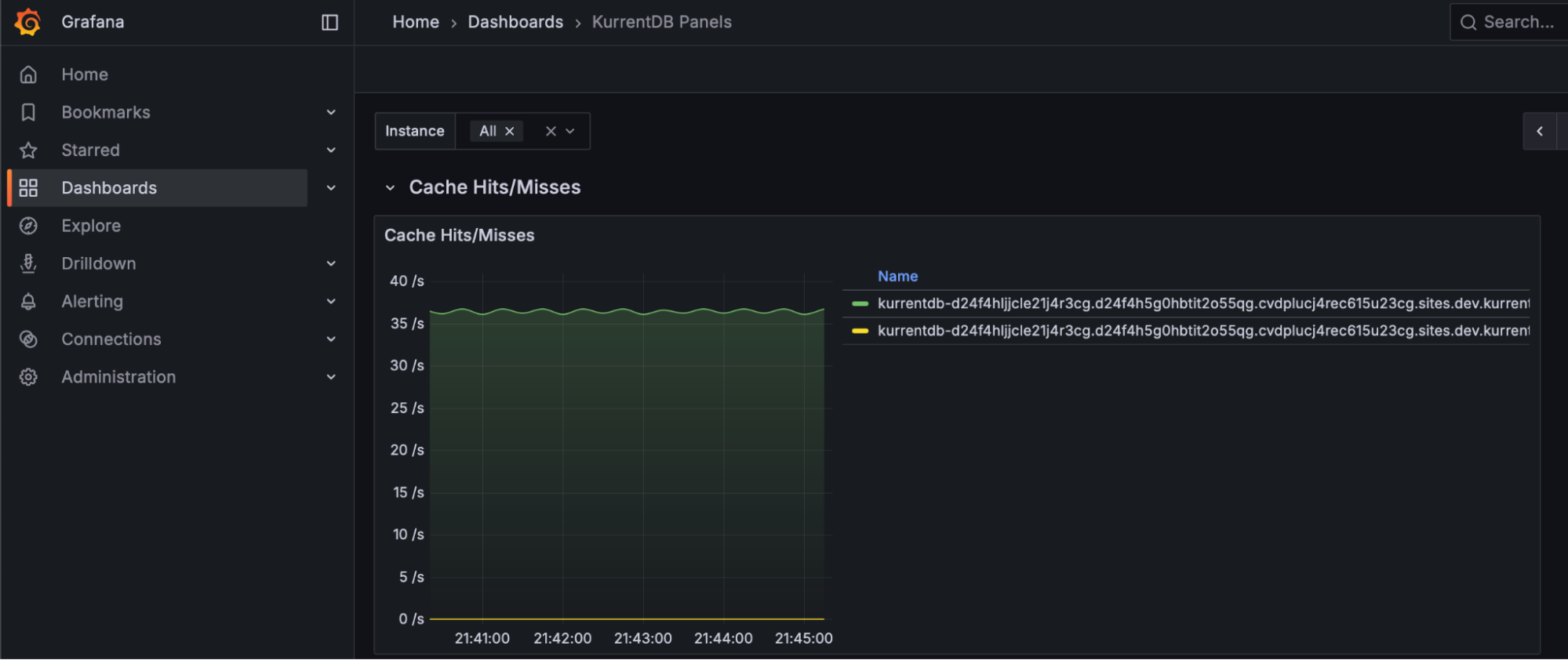Click the Administration gear icon
Viewport: 1568px width, 660px height.
[28, 377]
